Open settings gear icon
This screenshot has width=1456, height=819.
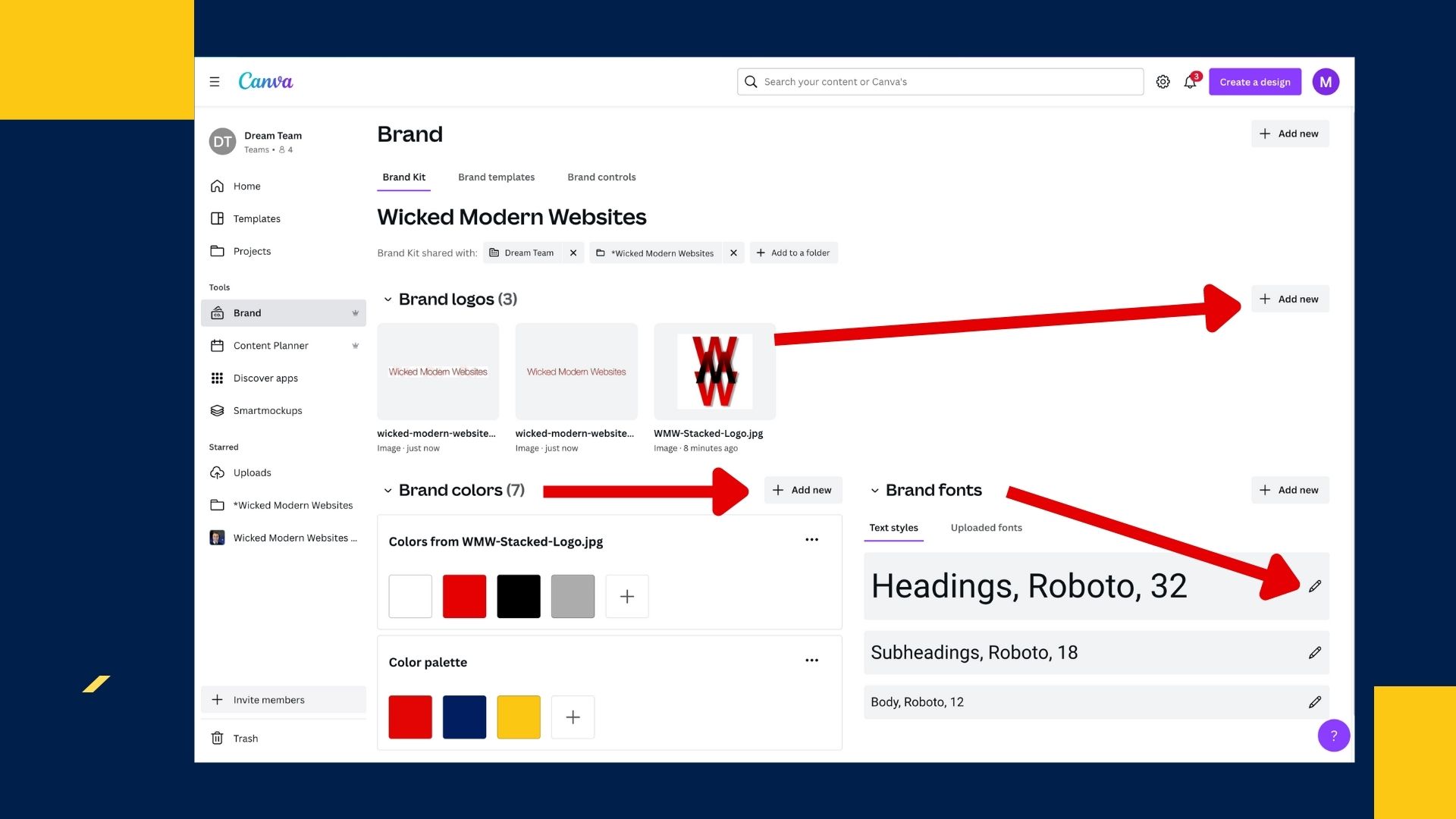[1163, 82]
